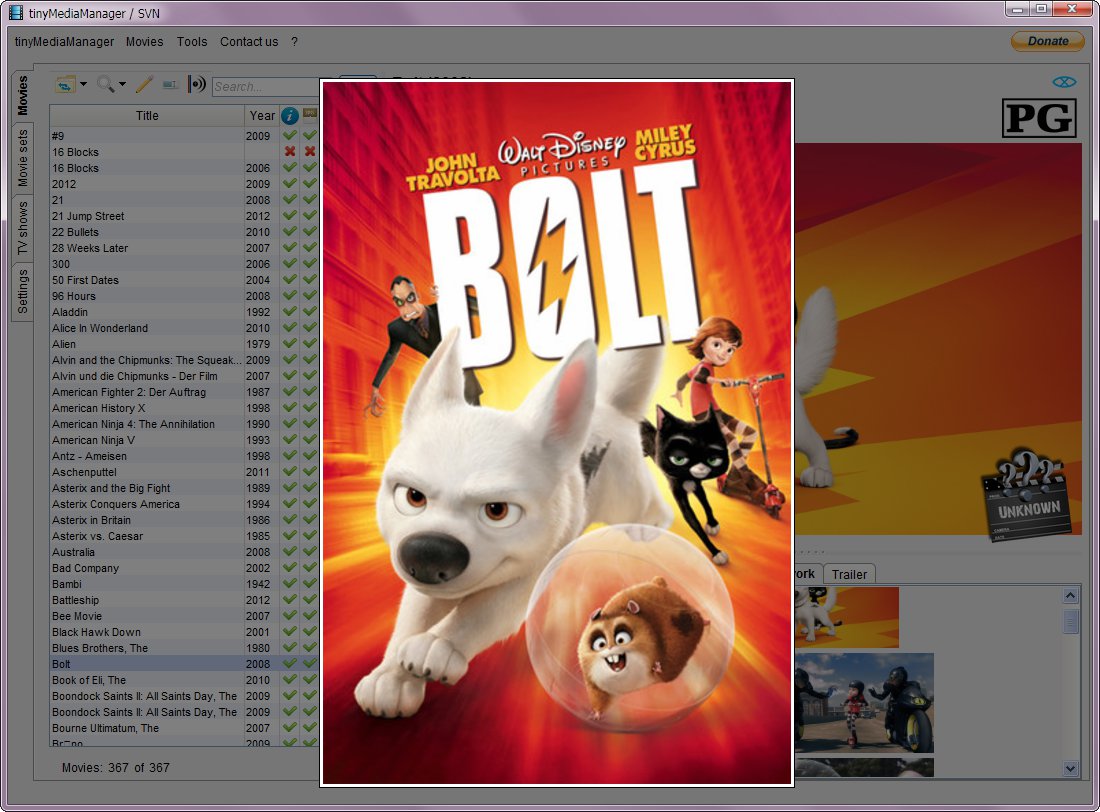Open dropdown arrow beside update sources icon

(x=83, y=85)
